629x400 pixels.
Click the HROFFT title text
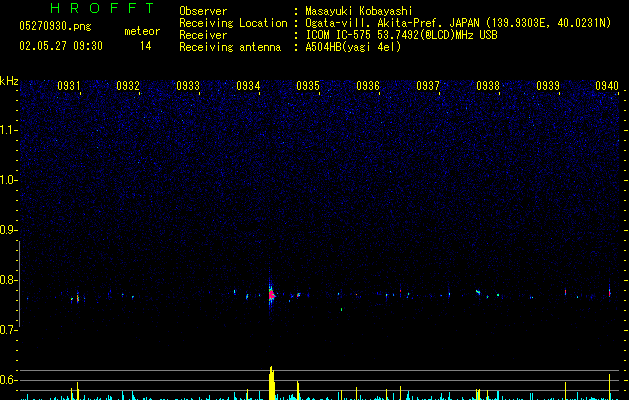tap(102, 8)
